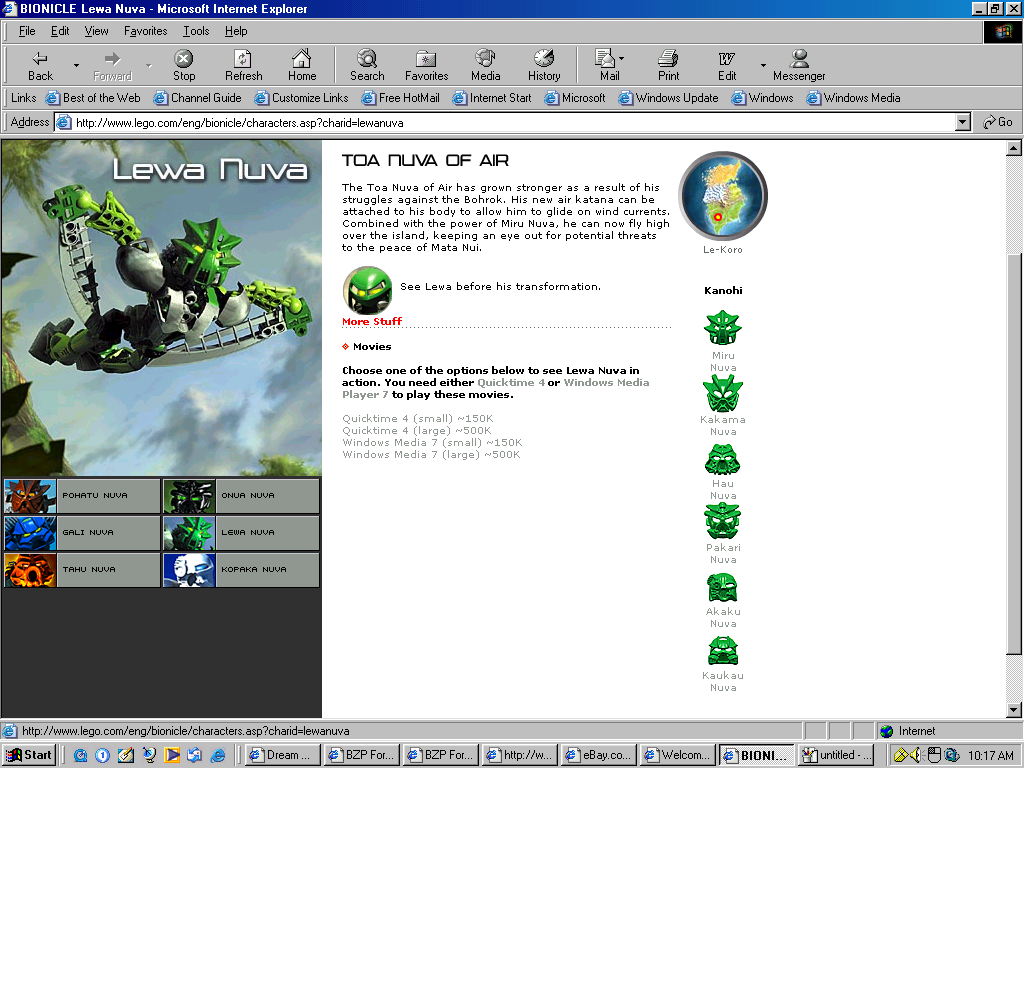Select Kopaka Nuva character
The image size is (1024, 1000).
pos(241,570)
